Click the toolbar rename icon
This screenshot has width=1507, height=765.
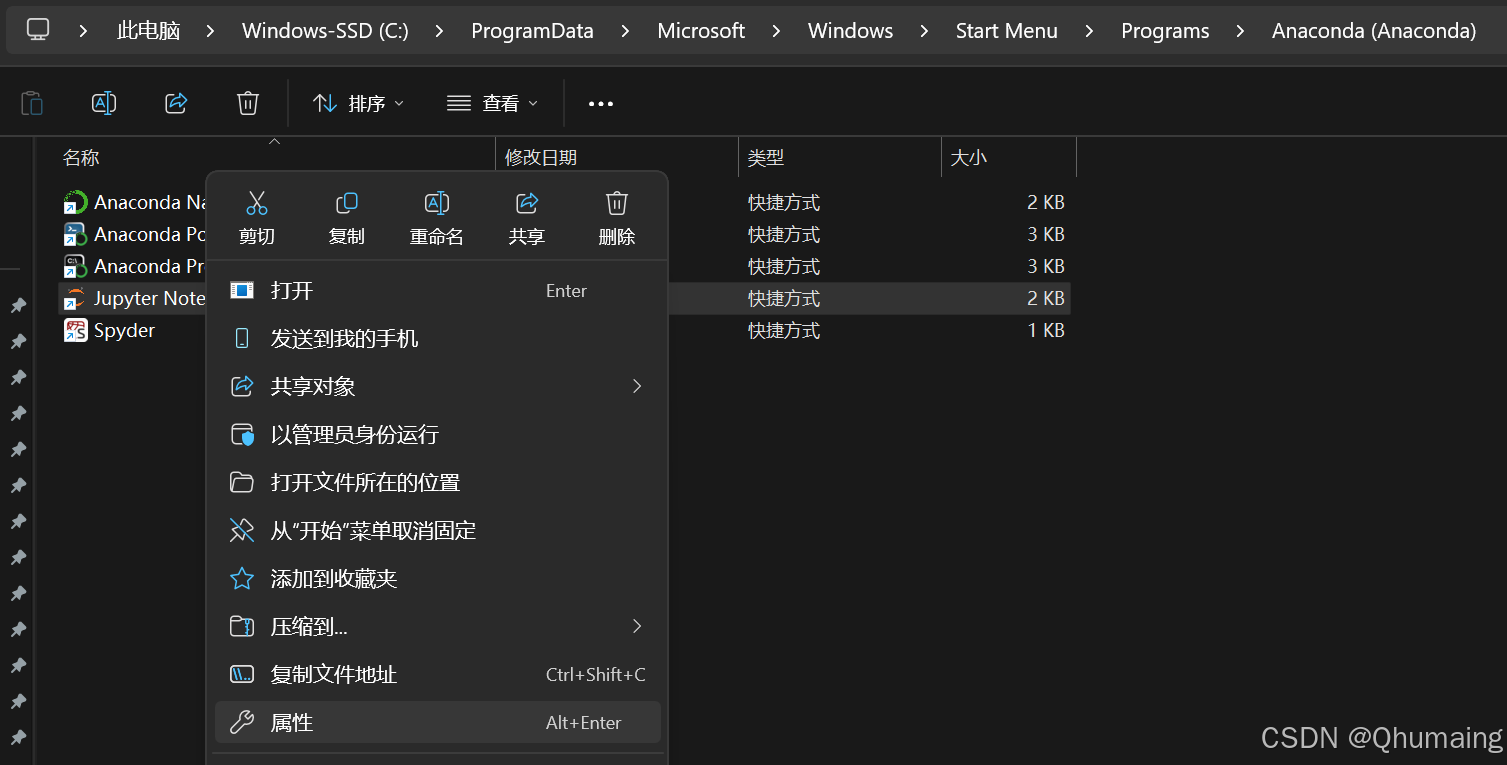pyautogui.click(x=104, y=103)
